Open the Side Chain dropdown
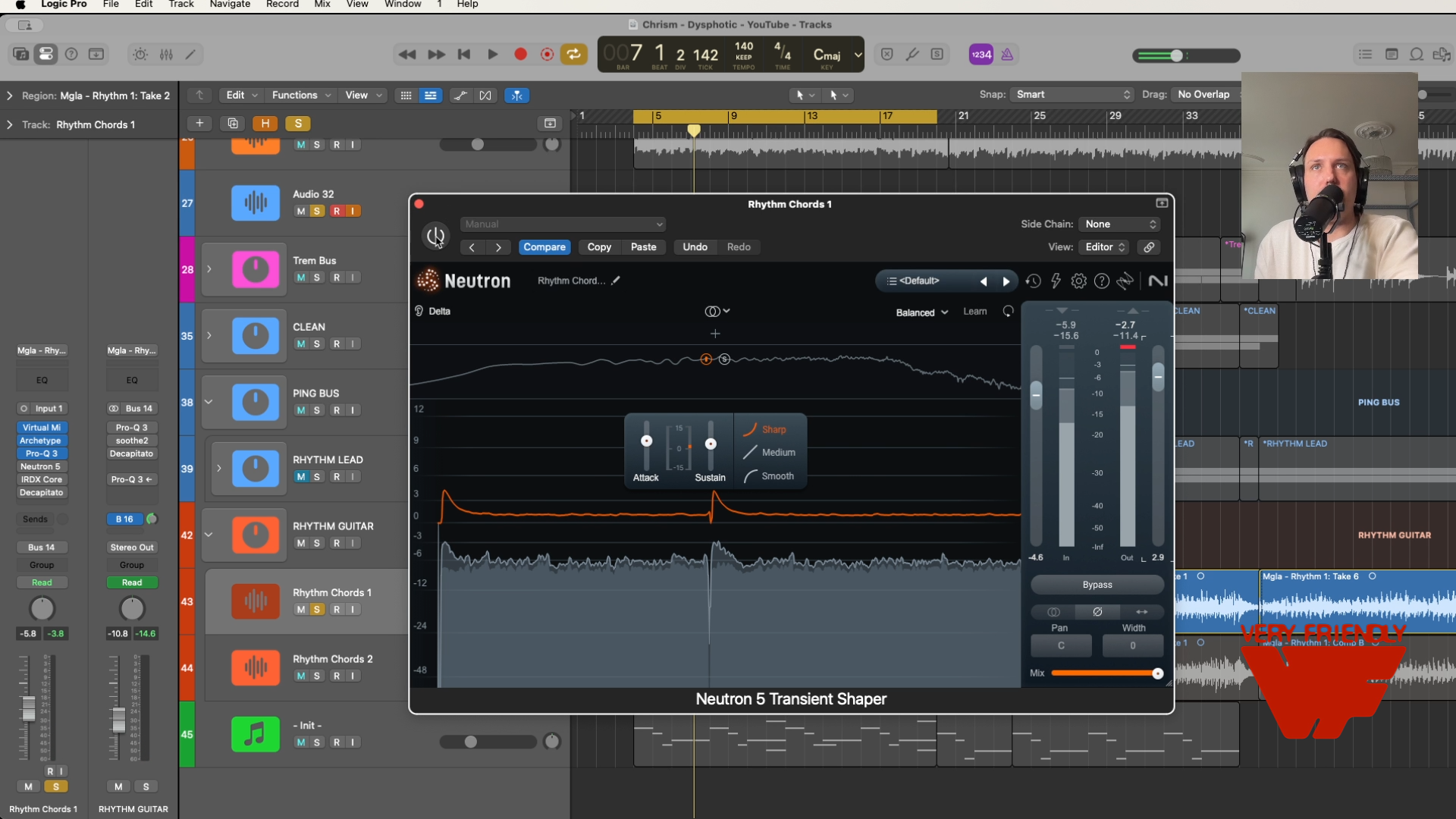Screen dimensions: 1456x819 click(x=1120, y=224)
